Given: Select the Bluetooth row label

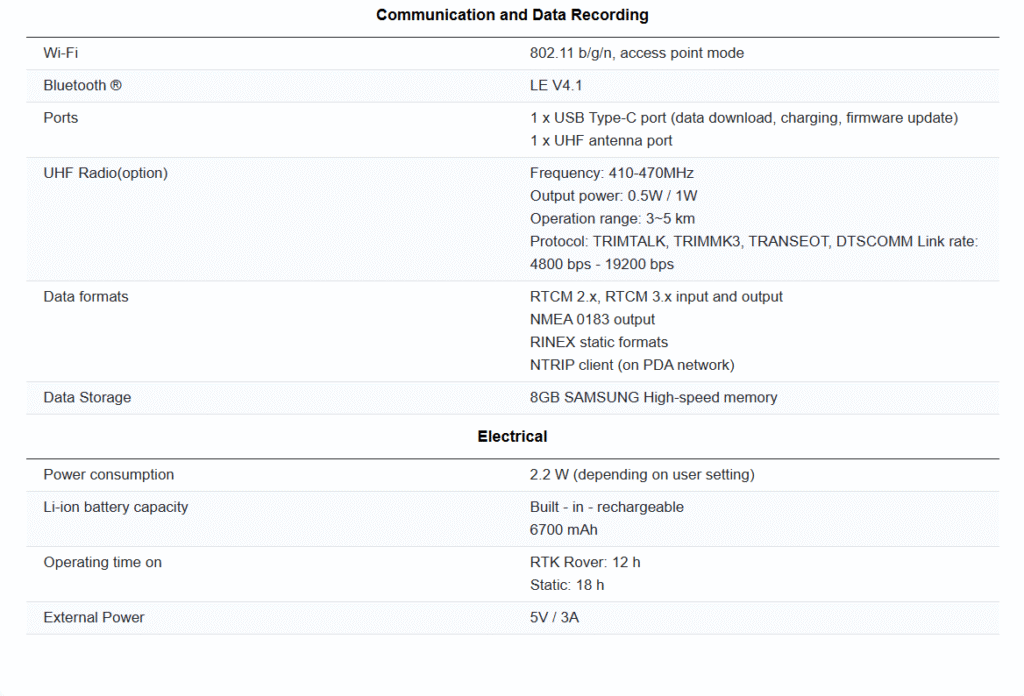Looking at the screenshot, I should tap(82, 86).
